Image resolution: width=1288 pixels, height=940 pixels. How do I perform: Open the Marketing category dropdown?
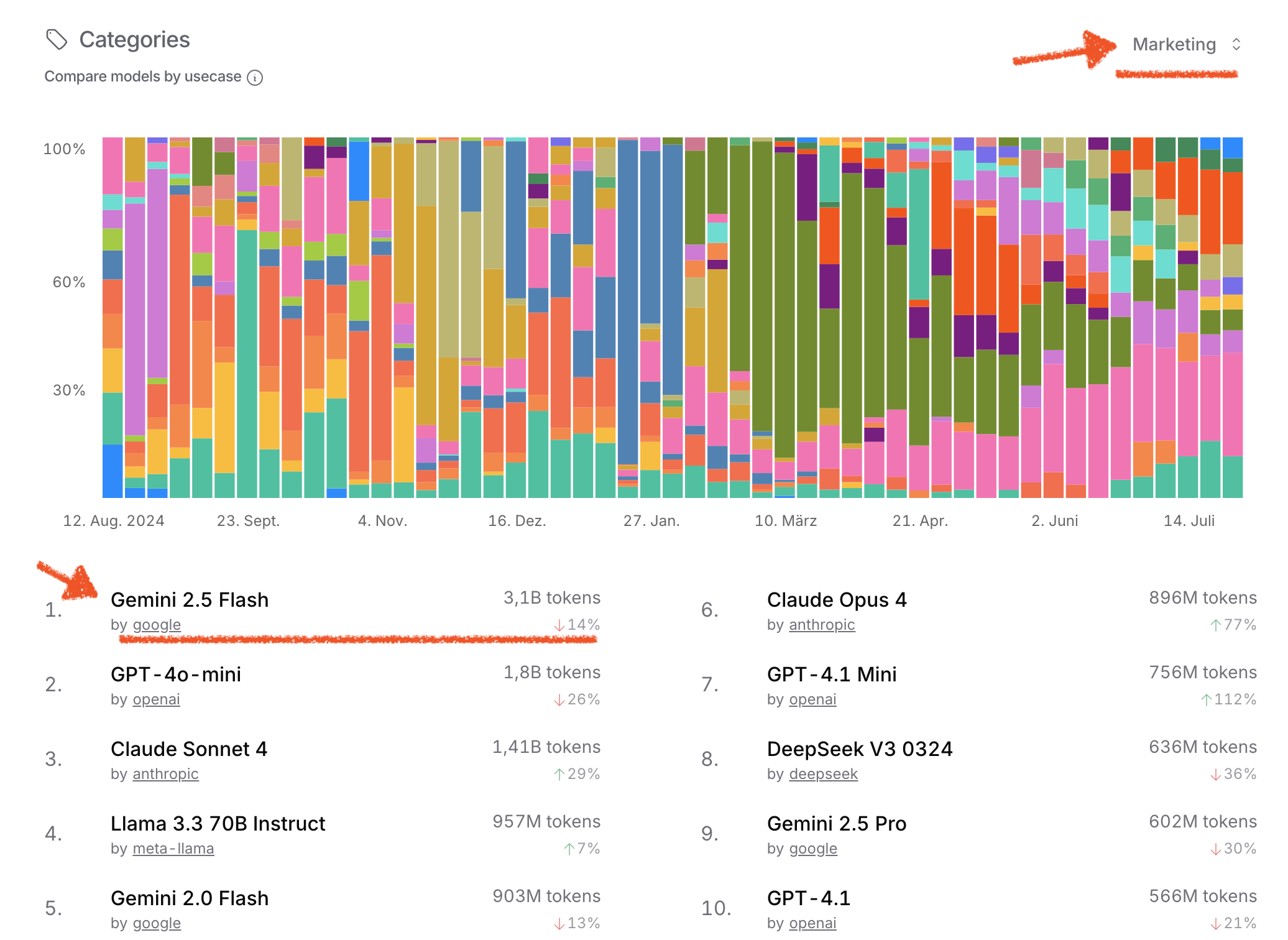(x=1174, y=45)
